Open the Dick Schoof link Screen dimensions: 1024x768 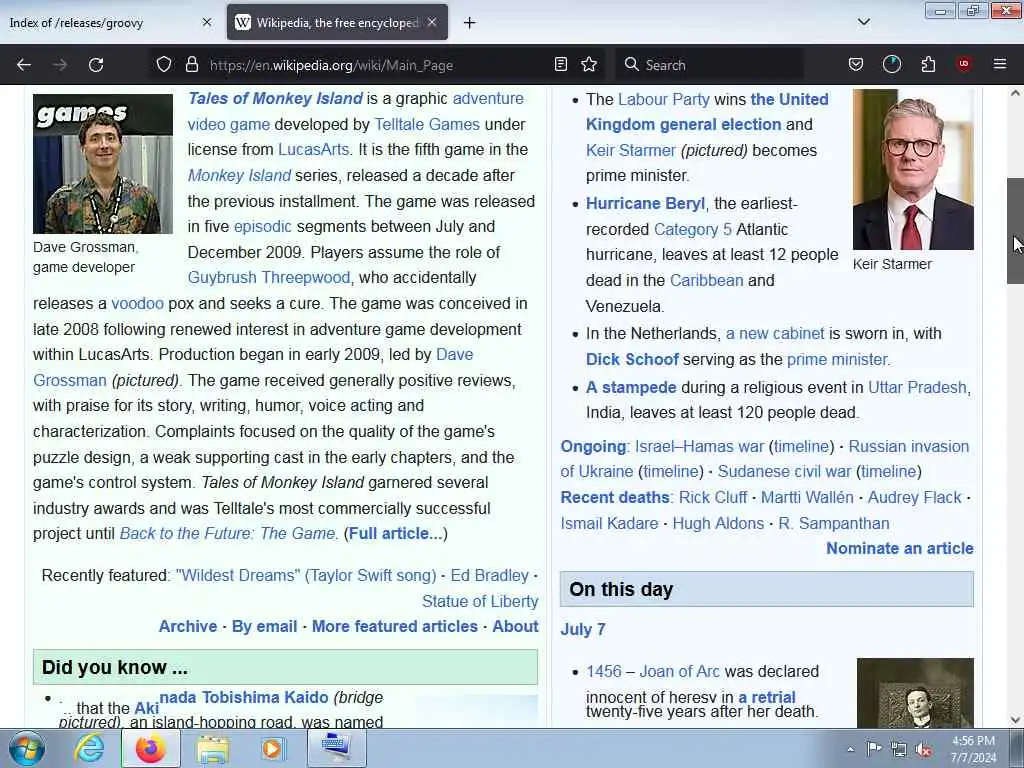tap(632, 360)
